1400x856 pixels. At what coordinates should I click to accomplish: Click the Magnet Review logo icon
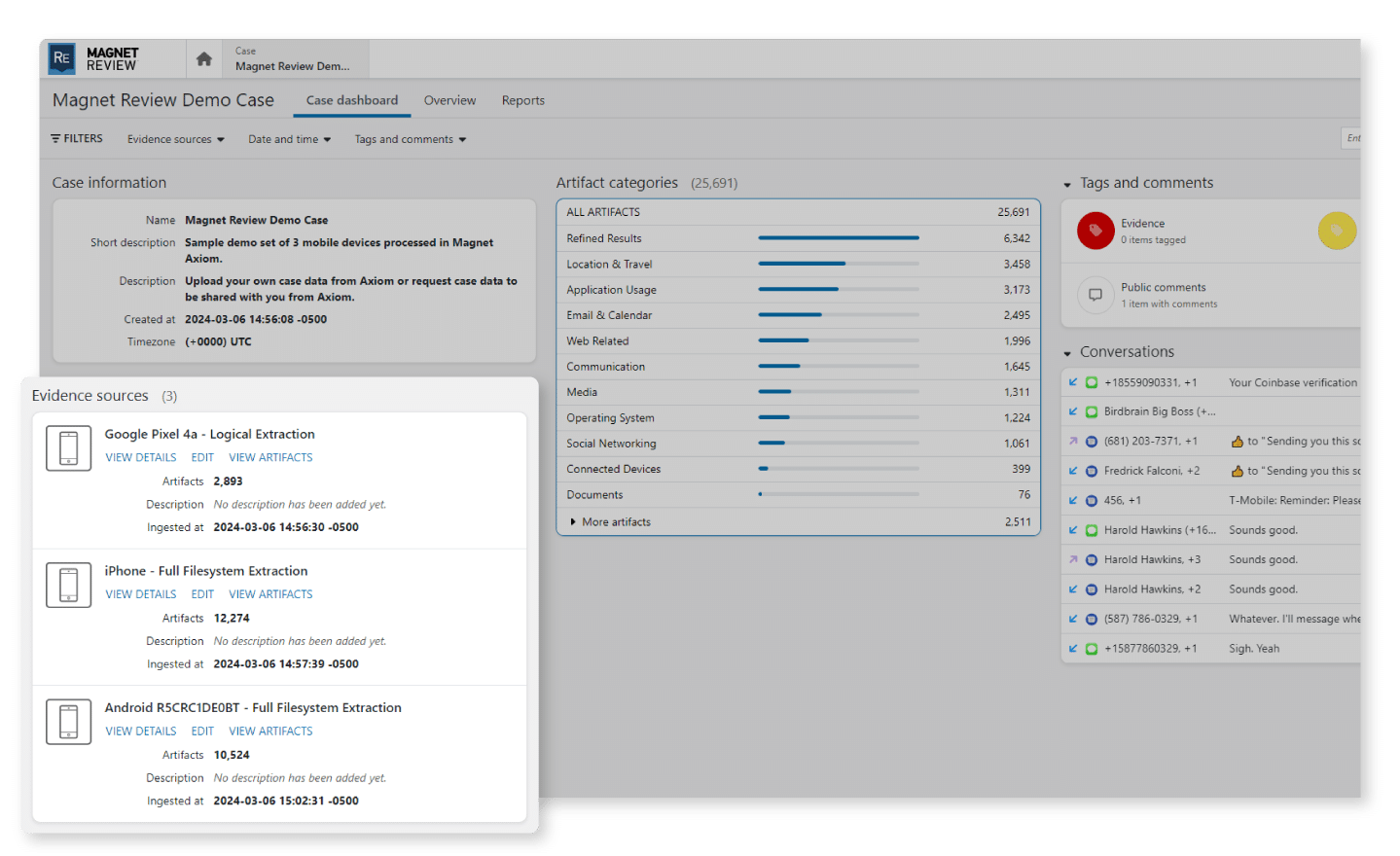pyautogui.click(x=62, y=58)
